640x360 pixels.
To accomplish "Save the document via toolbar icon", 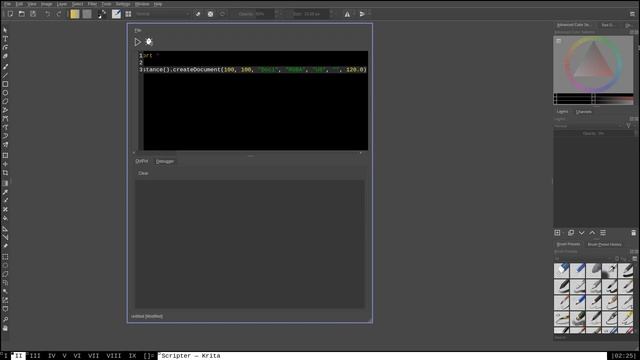I will pos(33,14).
